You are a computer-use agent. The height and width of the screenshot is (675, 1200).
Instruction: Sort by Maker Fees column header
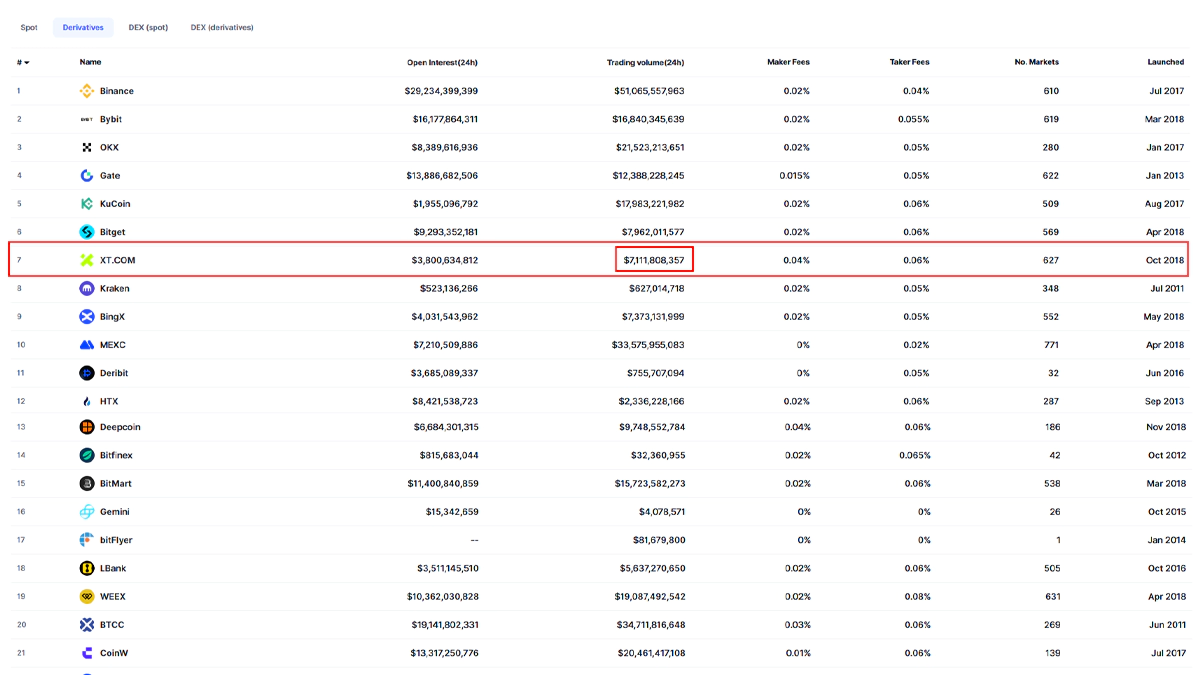coord(788,62)
